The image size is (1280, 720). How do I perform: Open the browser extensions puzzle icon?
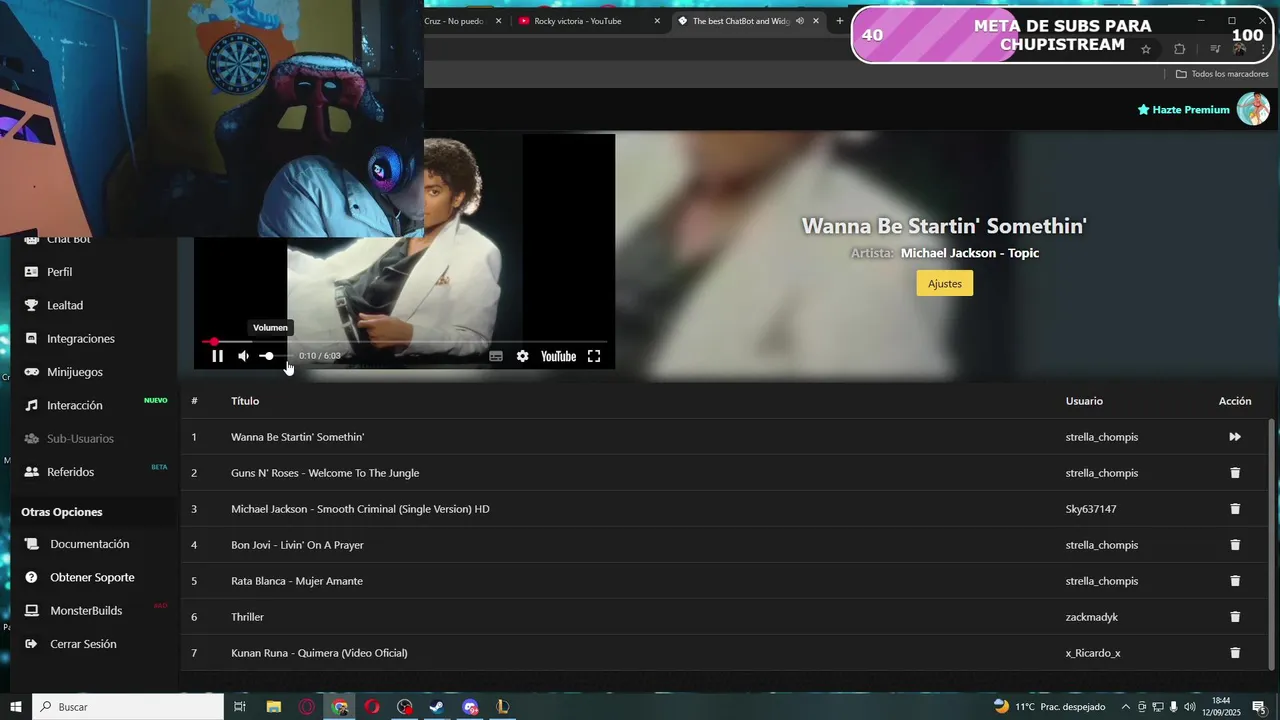point(1180,49)
